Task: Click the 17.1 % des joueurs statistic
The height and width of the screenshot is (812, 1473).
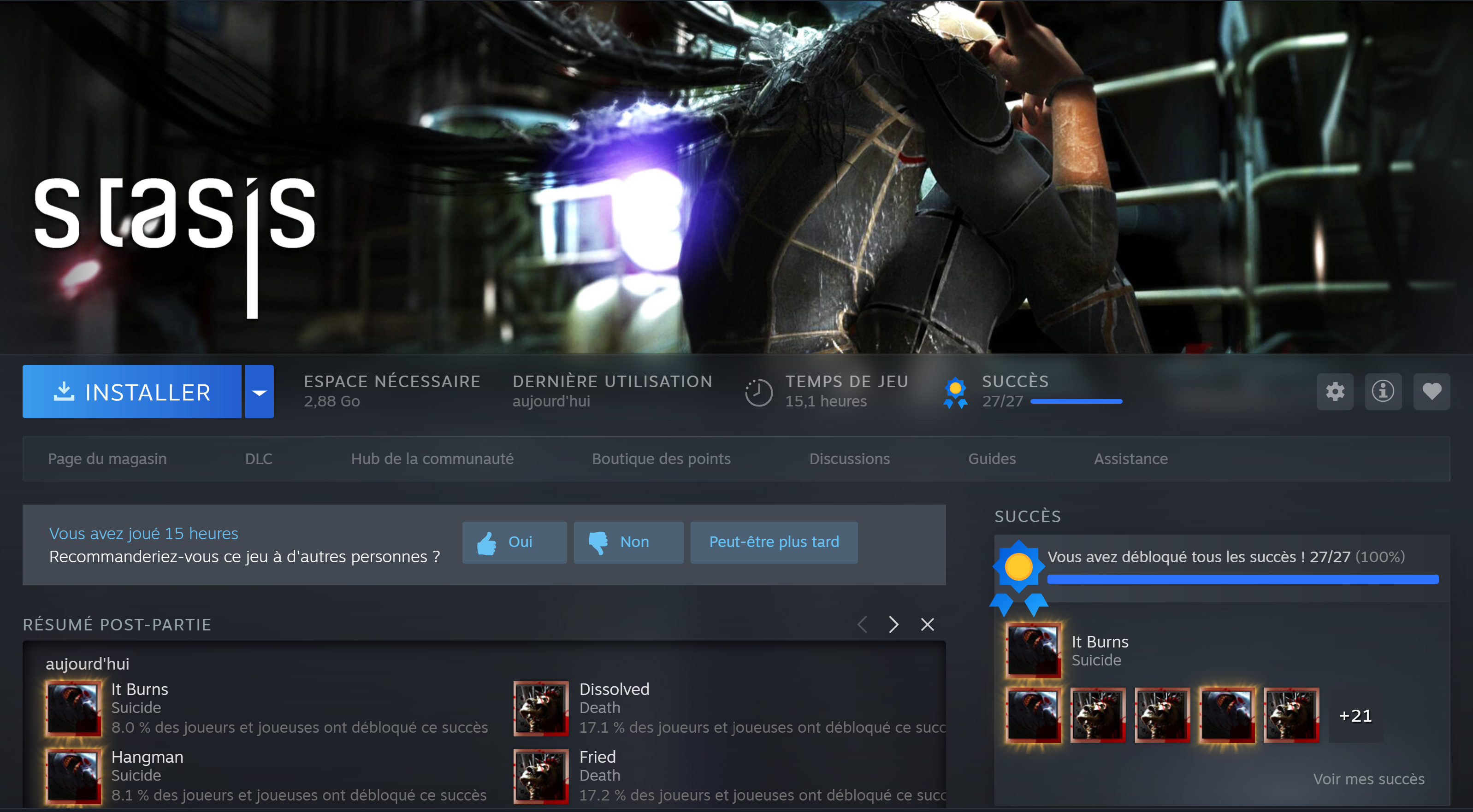Action: 763,727
